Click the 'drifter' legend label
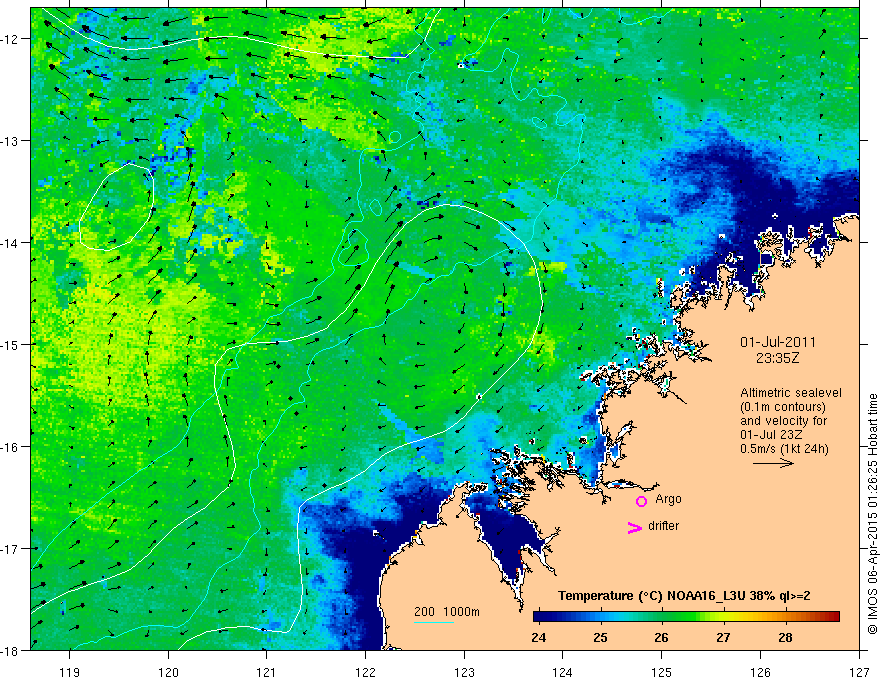Image resolution: width=880 pixels, height=680 pixels. click(663, 526)
